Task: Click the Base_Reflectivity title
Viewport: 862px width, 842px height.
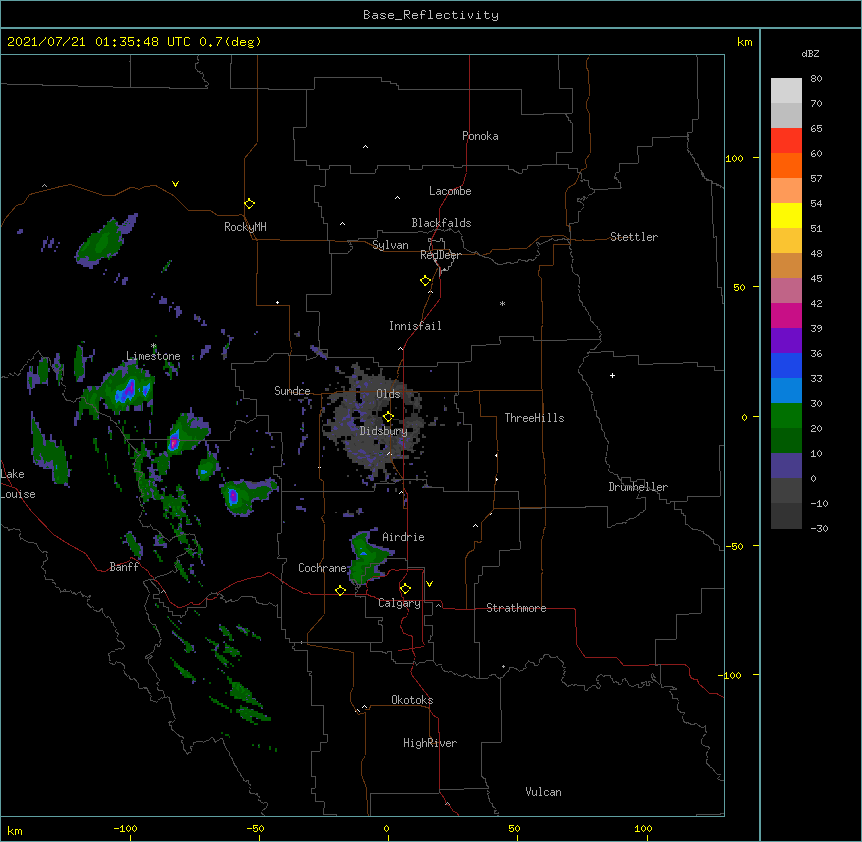Action: (x=431, y=15)
